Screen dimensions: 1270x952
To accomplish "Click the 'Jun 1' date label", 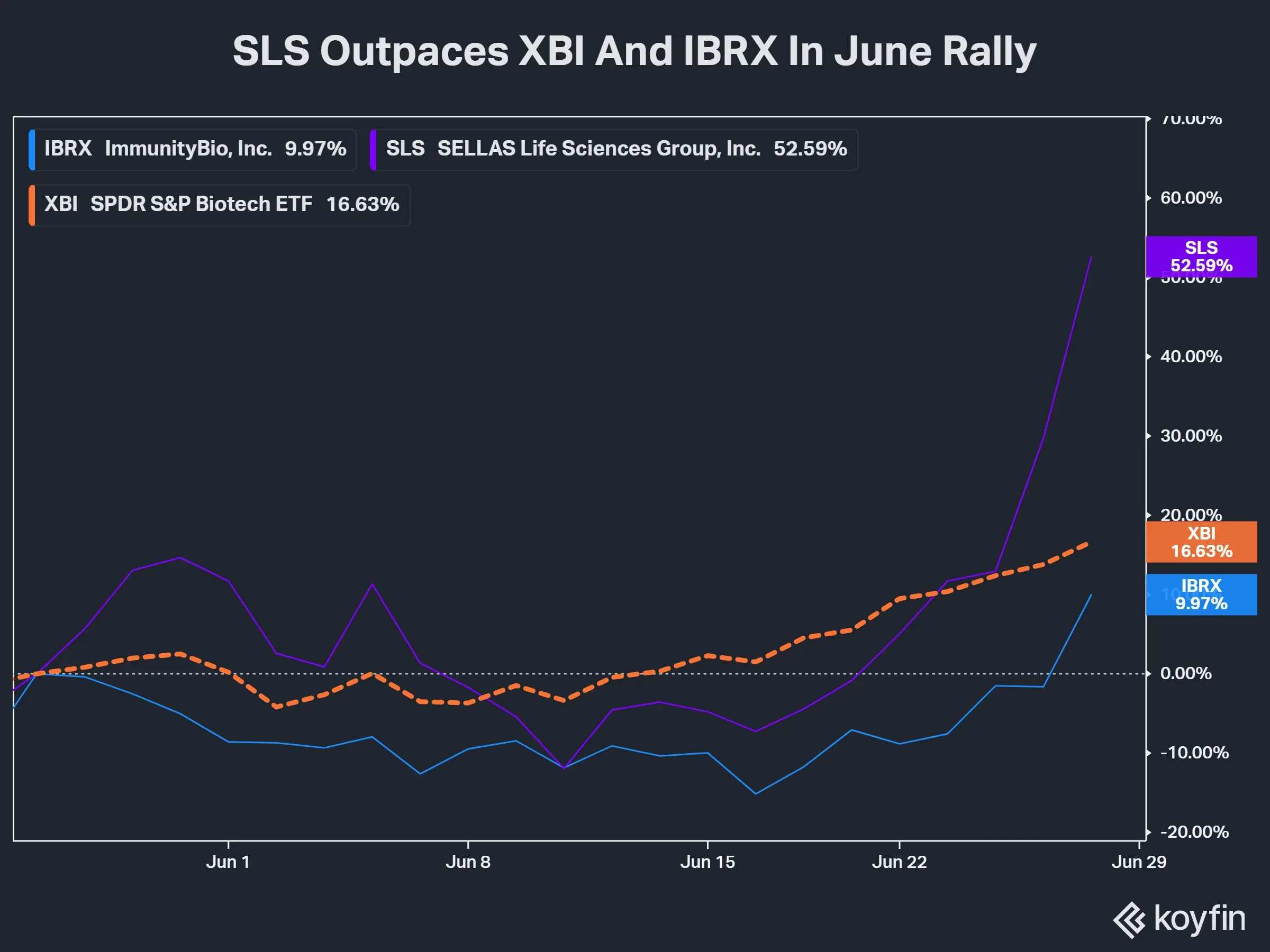I will (228, 862).
